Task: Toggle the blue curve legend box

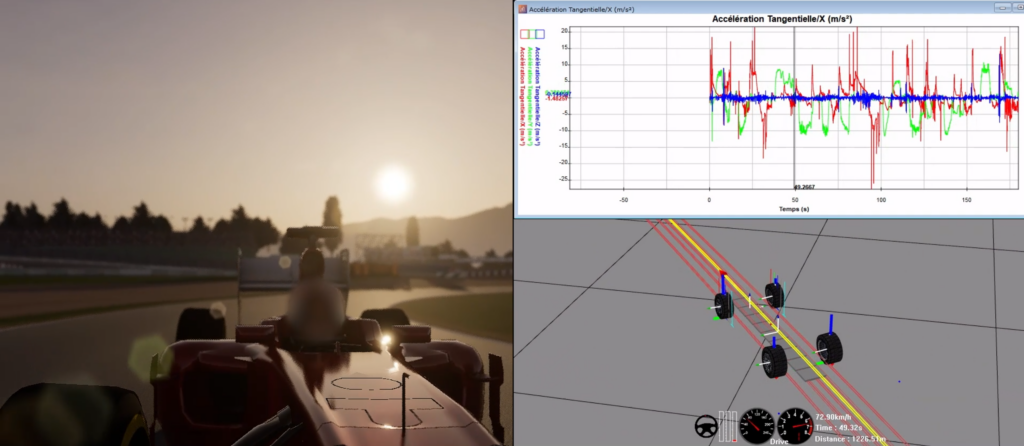Action: coord(540,35)
